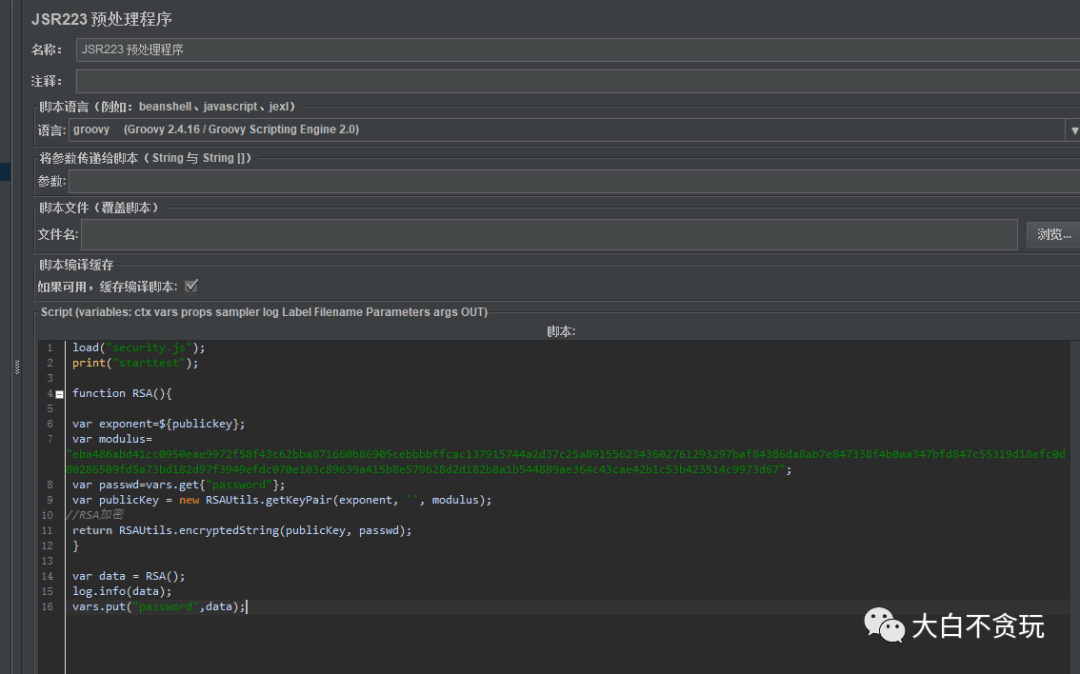The height and width of the screenshot is (674, 1080).
Task: Click the return RSAUtils.encryptedString line
Action: 242,531
